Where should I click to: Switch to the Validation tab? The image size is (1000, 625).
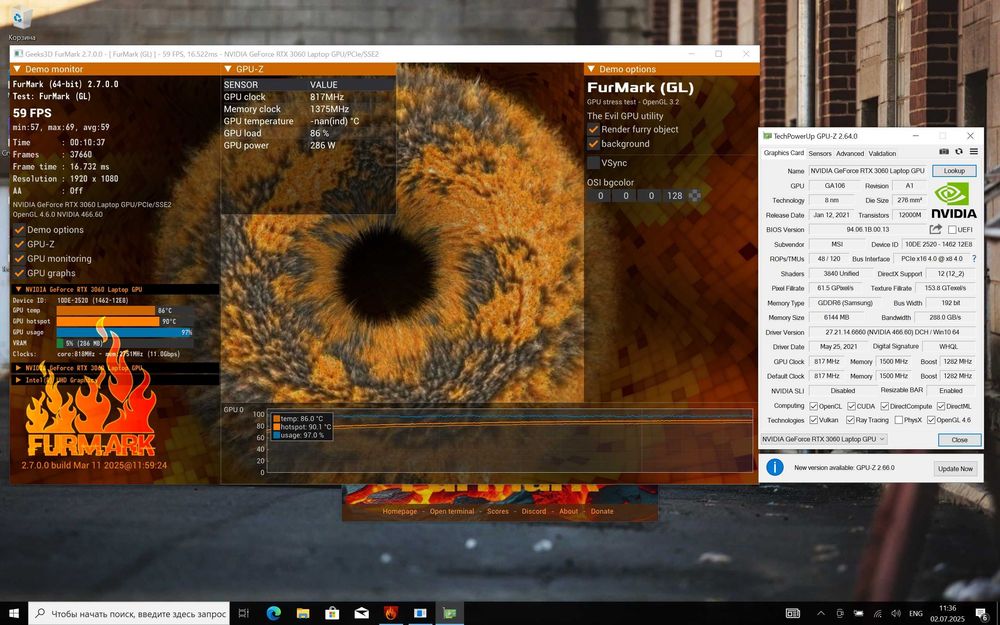(x=882, y=154)
